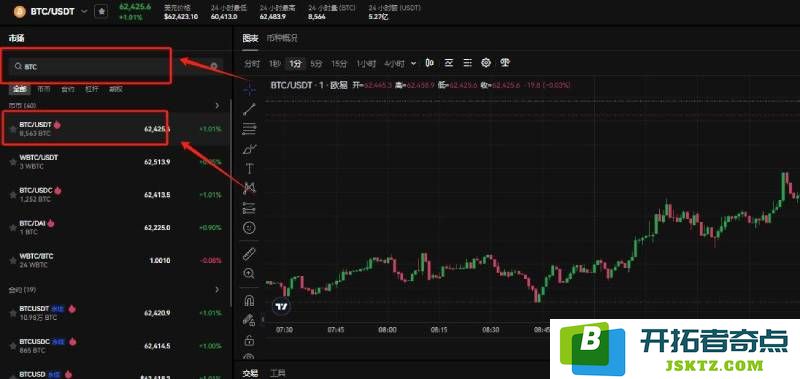Select the ruler measure tool

(249, 254)
